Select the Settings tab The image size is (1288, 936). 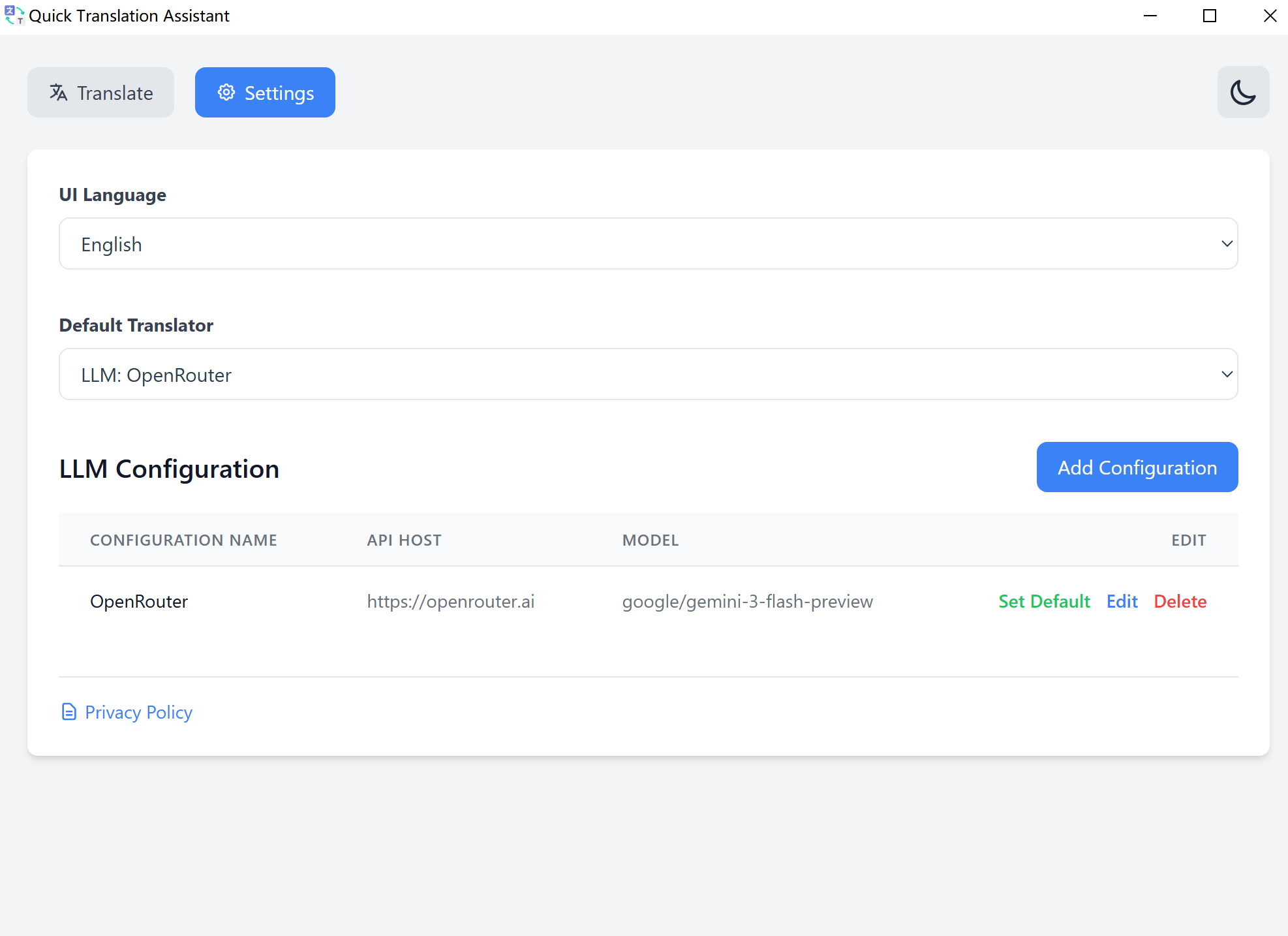point(265,93)
